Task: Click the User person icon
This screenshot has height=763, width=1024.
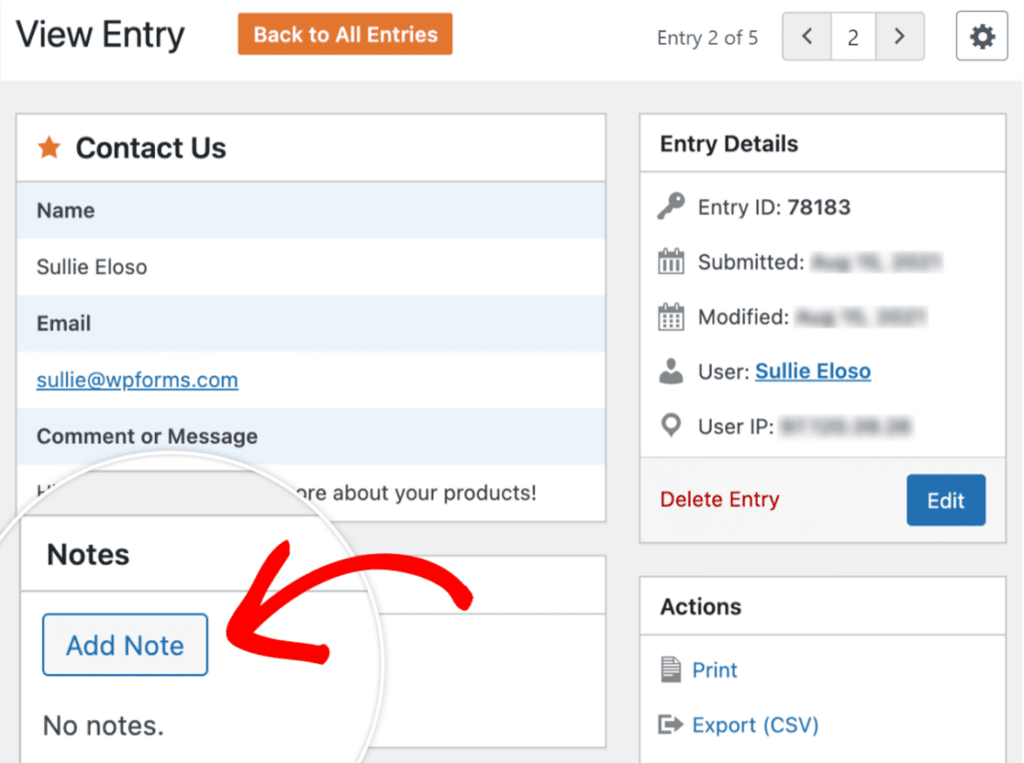Action: (x=671, y=371)
